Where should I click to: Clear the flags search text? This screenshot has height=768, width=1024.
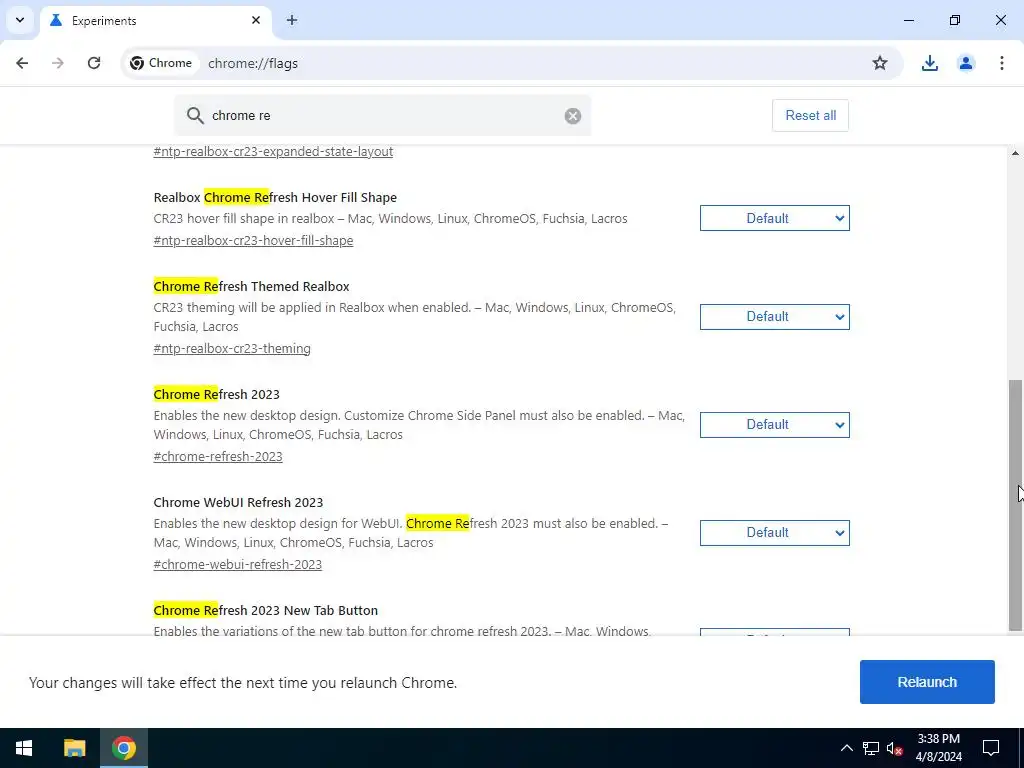(573, 116)
